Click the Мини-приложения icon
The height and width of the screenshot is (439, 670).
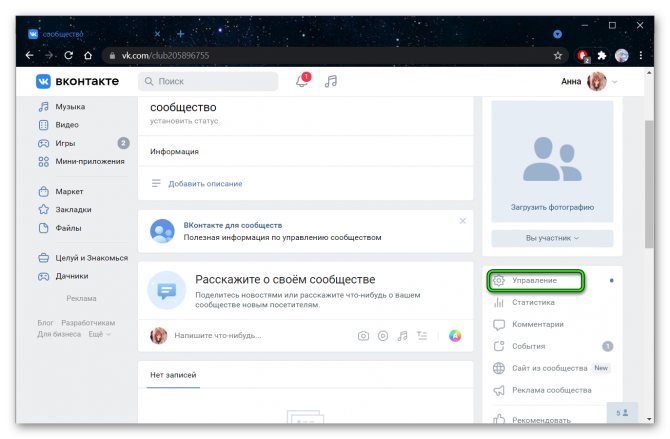click(44, 162)
